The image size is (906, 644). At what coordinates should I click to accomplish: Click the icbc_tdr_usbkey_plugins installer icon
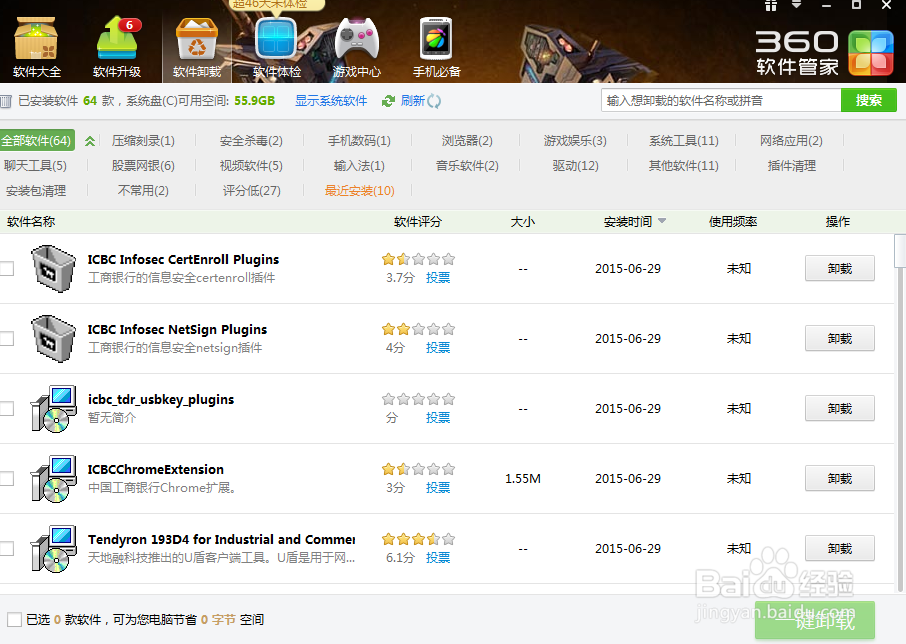53,408
